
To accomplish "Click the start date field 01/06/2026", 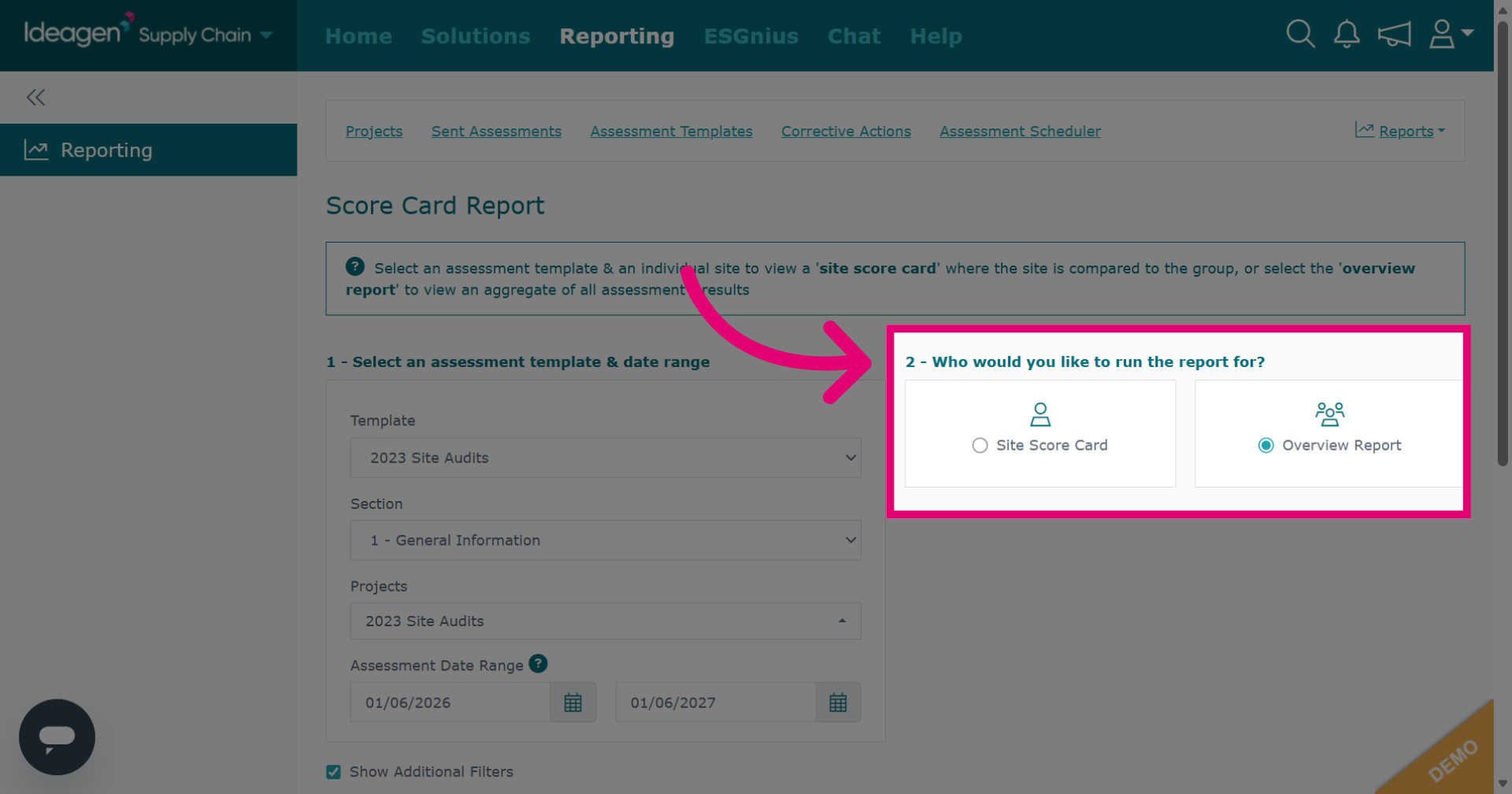I will 450,703.
